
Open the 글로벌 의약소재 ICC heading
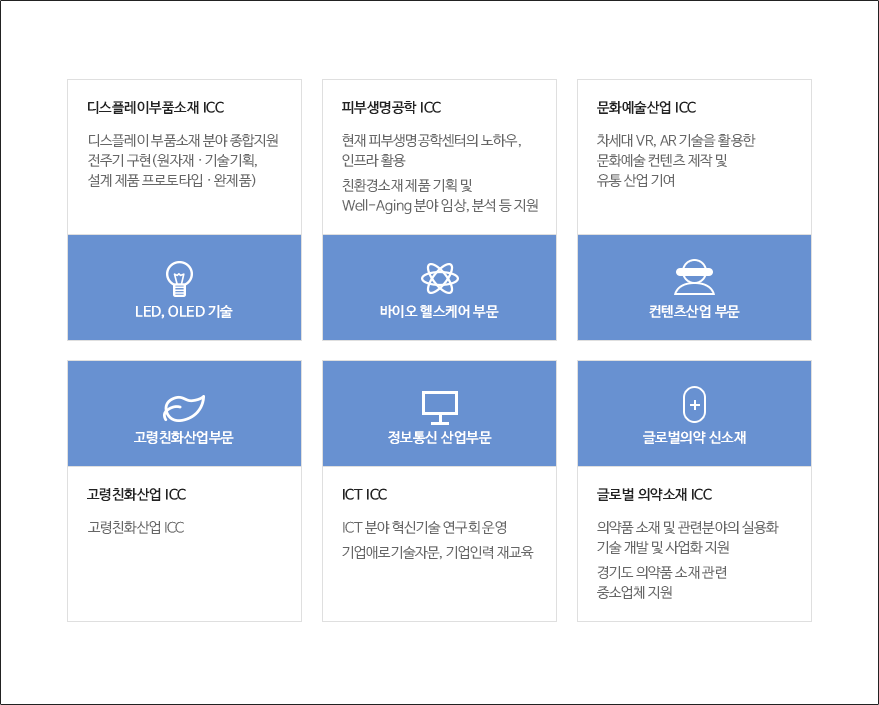(x=654, y=494)
